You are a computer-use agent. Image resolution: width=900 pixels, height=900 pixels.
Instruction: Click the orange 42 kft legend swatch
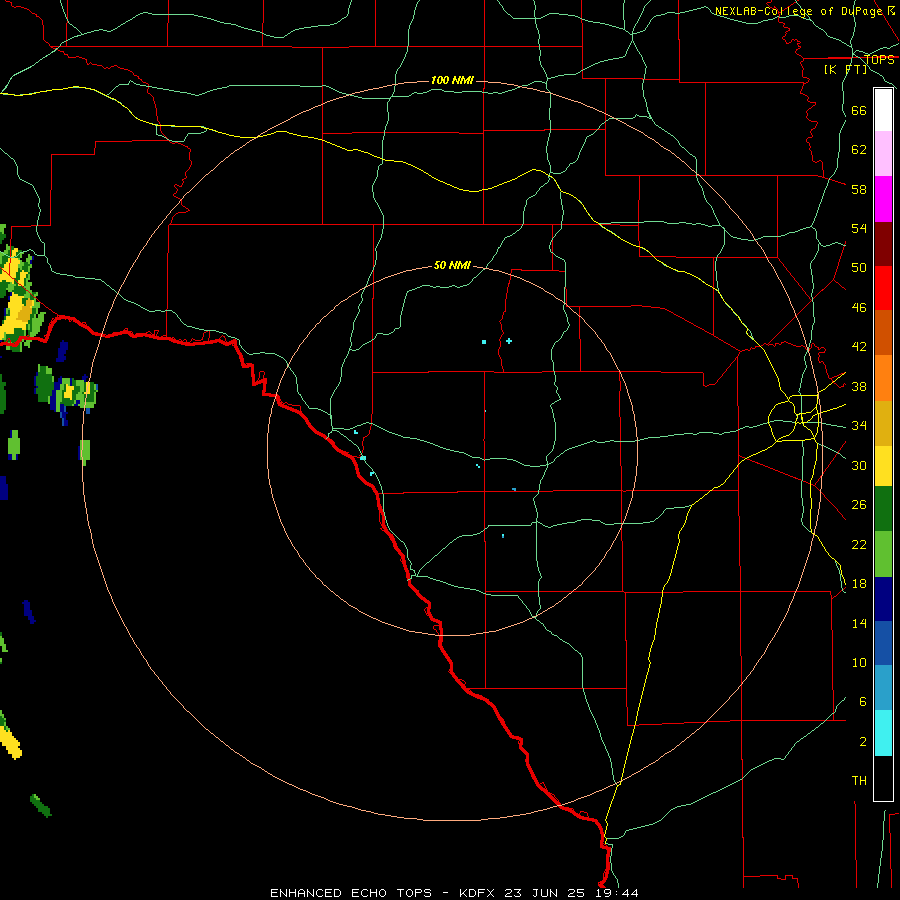click(x=883, y=378)
